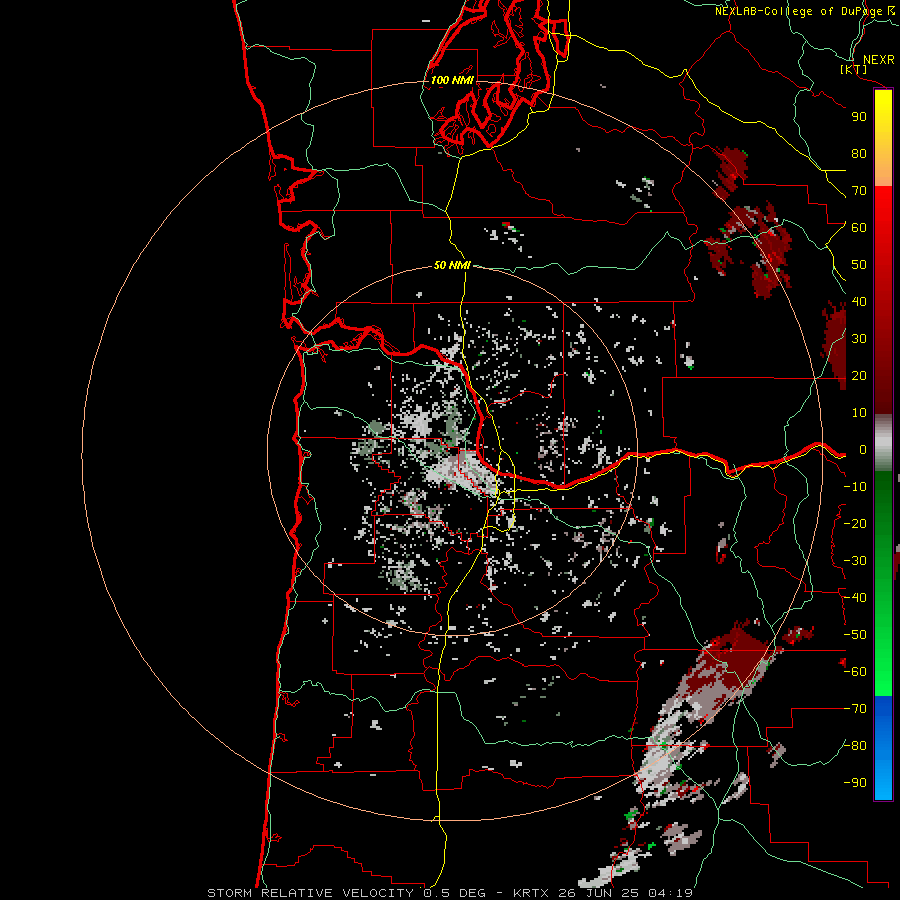The height and width of the screenshot is (900, 900).
Task: Click the blue bottom segment of the color bar
Action: coord(883,748)
